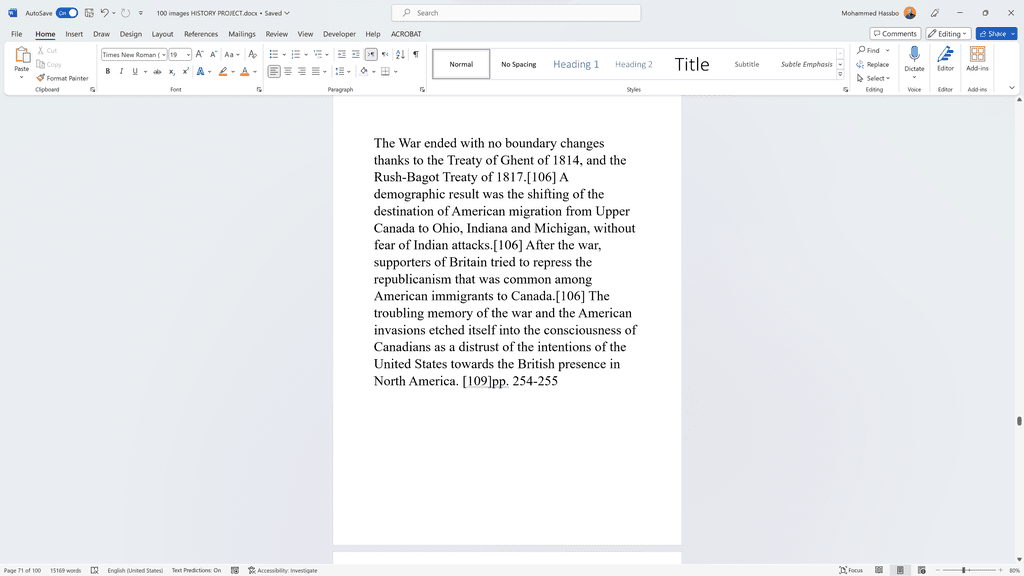This screenshot has height=576, width=1024.
Task: Switch to Focus mode
Action: click(x=851, y=570)
